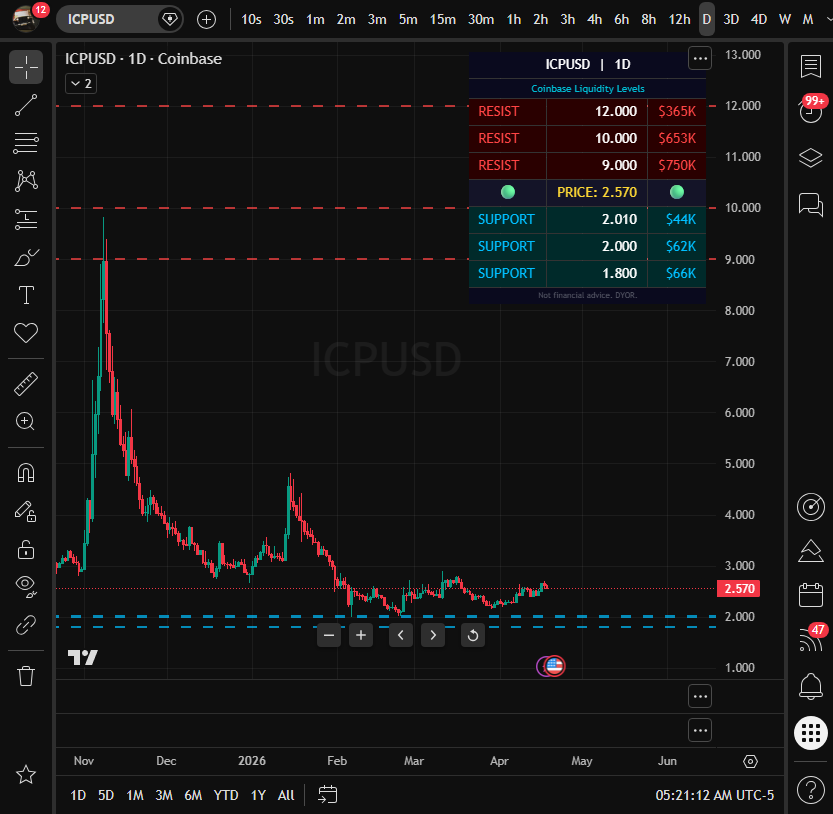Screen dimensions: 833x814
Task: Open the Watchlist panel
Action: [x=811, y=64]
